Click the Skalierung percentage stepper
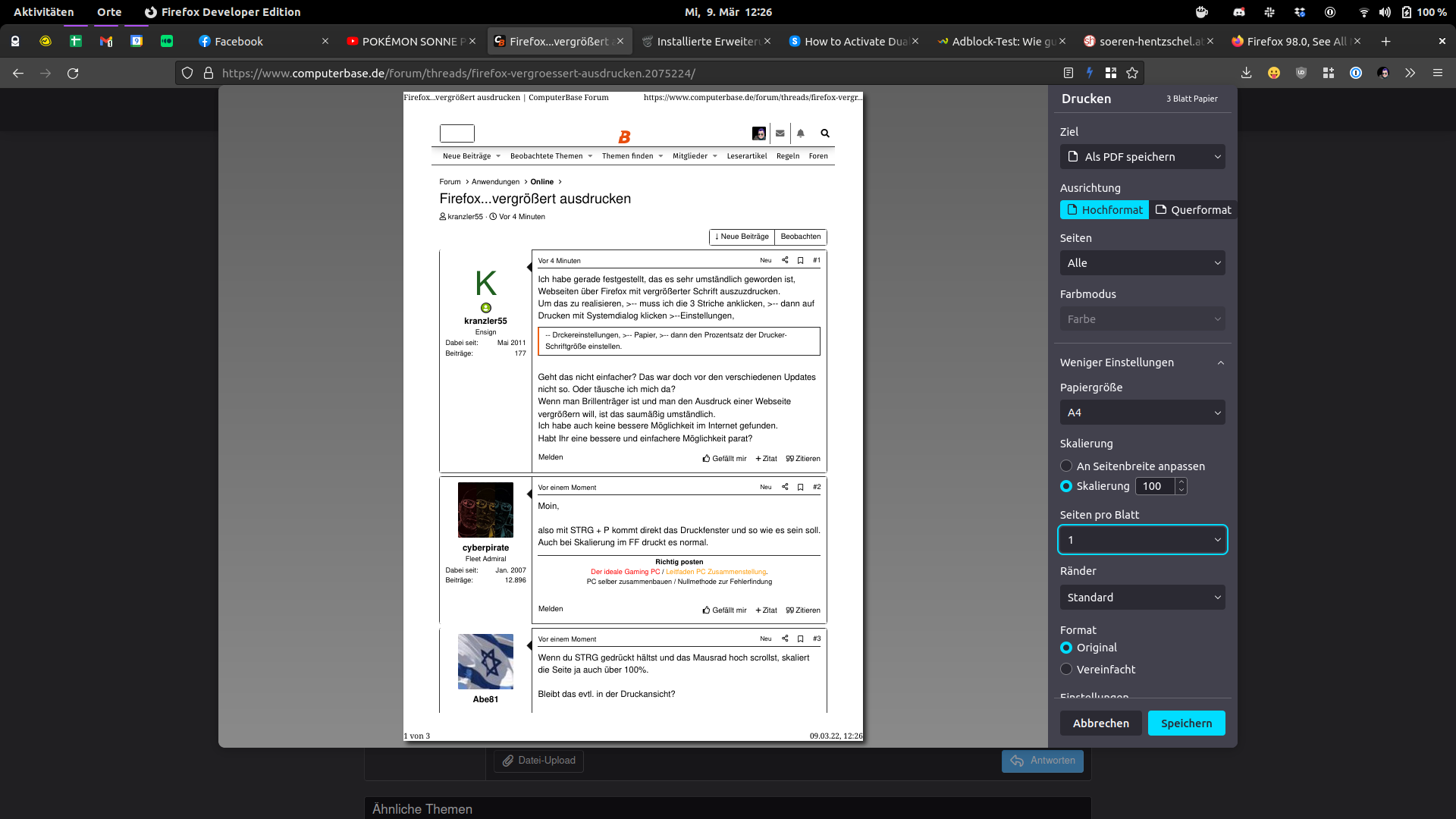This screenshot has height=819, width=1456. [x=1181, y=486]
